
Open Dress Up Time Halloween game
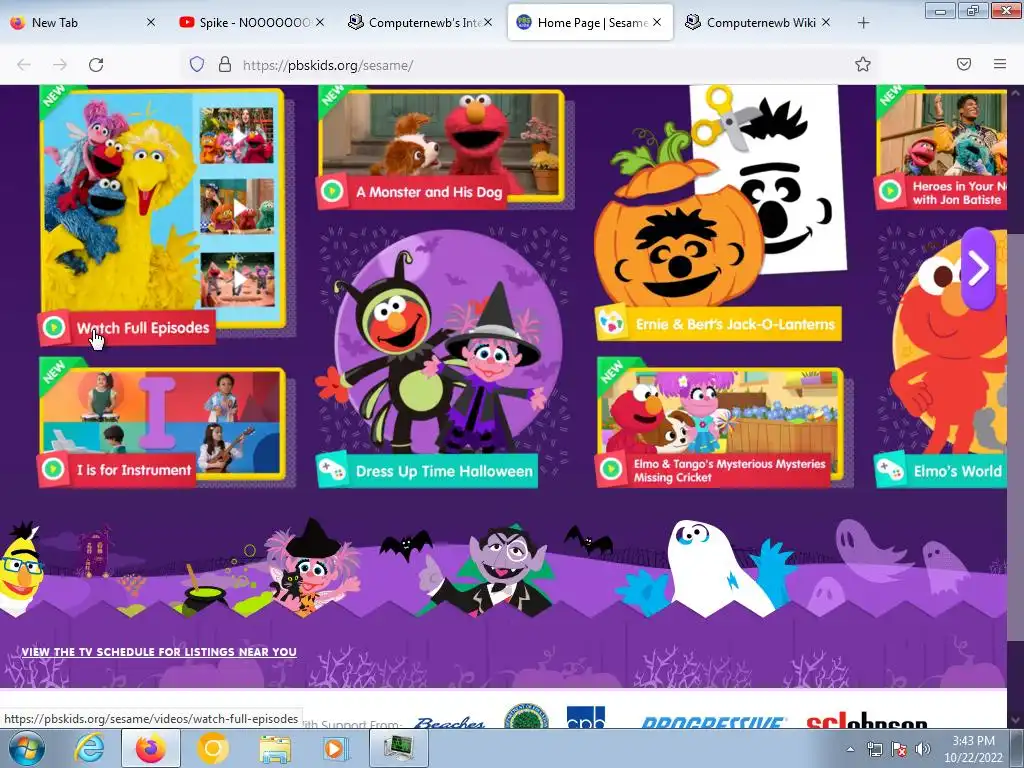(x=444, y=471)
